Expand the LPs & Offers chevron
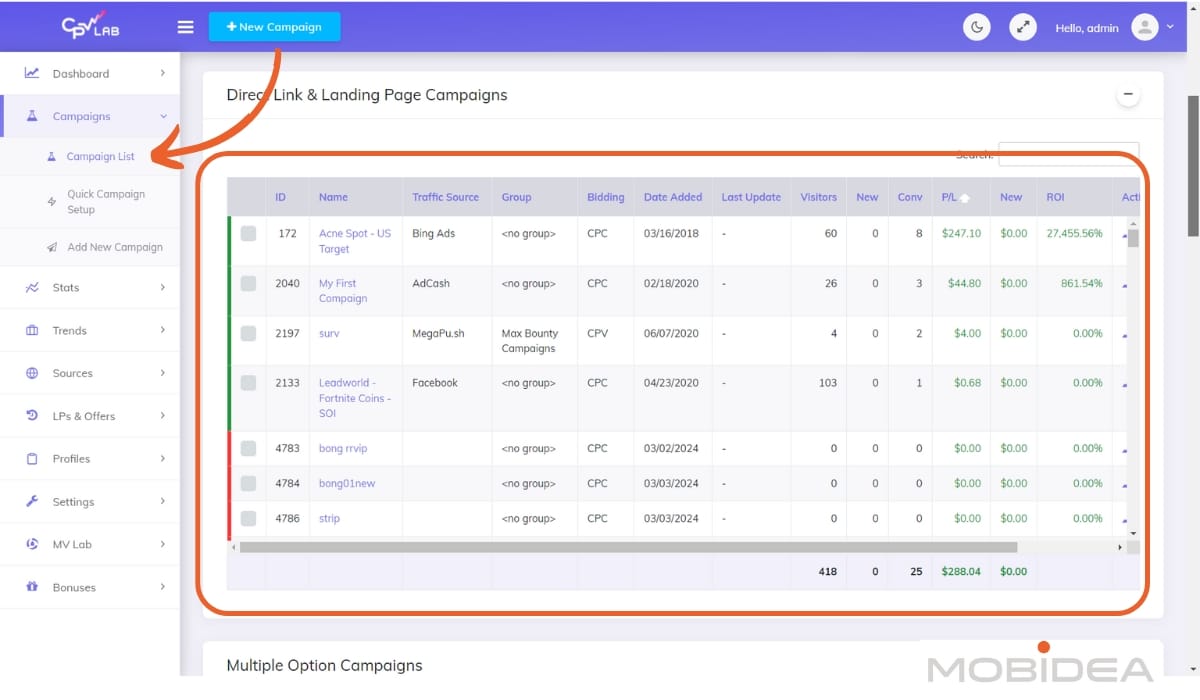 [162, 416]
